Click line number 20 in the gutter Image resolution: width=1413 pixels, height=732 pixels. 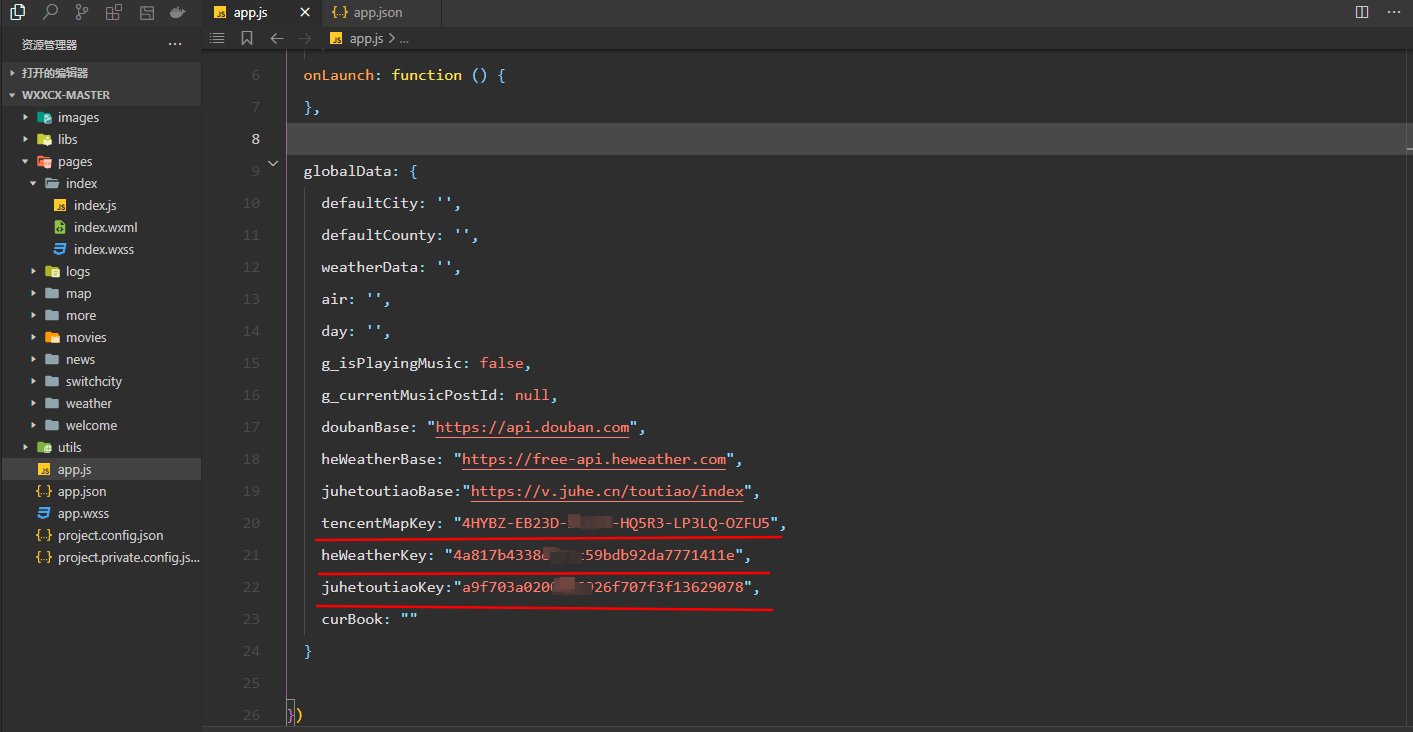pos(251,523)
